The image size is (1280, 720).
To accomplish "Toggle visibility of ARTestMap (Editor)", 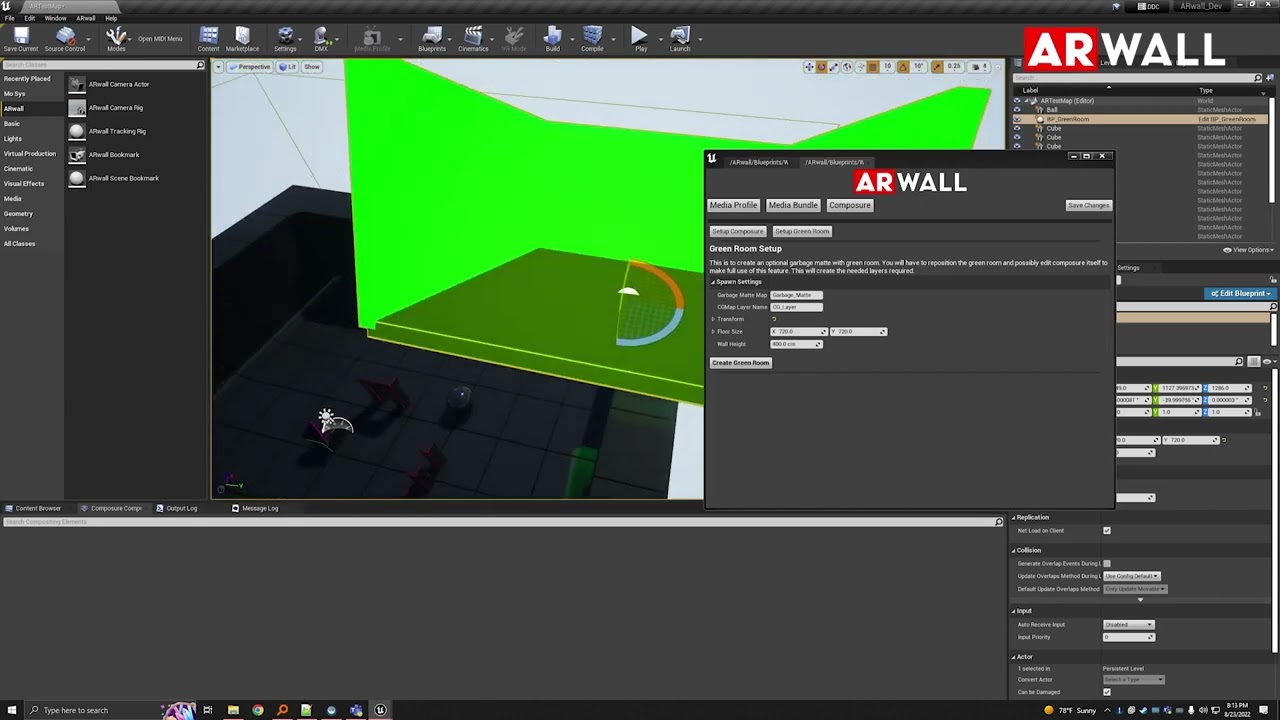I will pyautogui.click(x=1017, y=101).
